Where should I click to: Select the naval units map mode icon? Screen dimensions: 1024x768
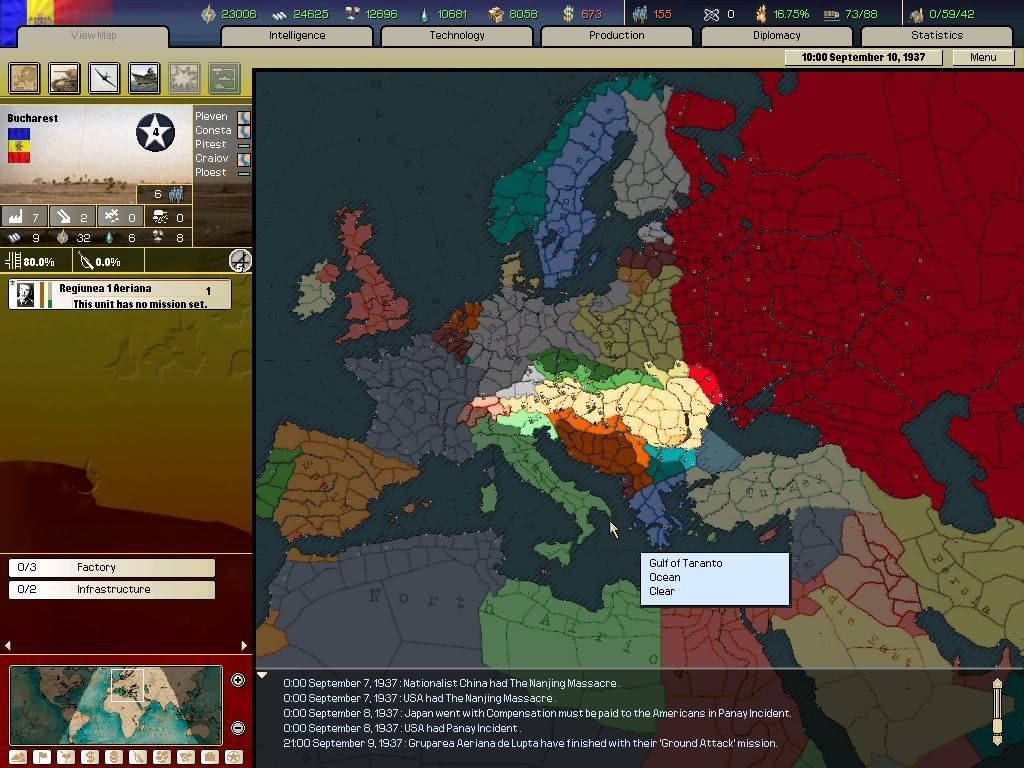(x=144, y=77)
